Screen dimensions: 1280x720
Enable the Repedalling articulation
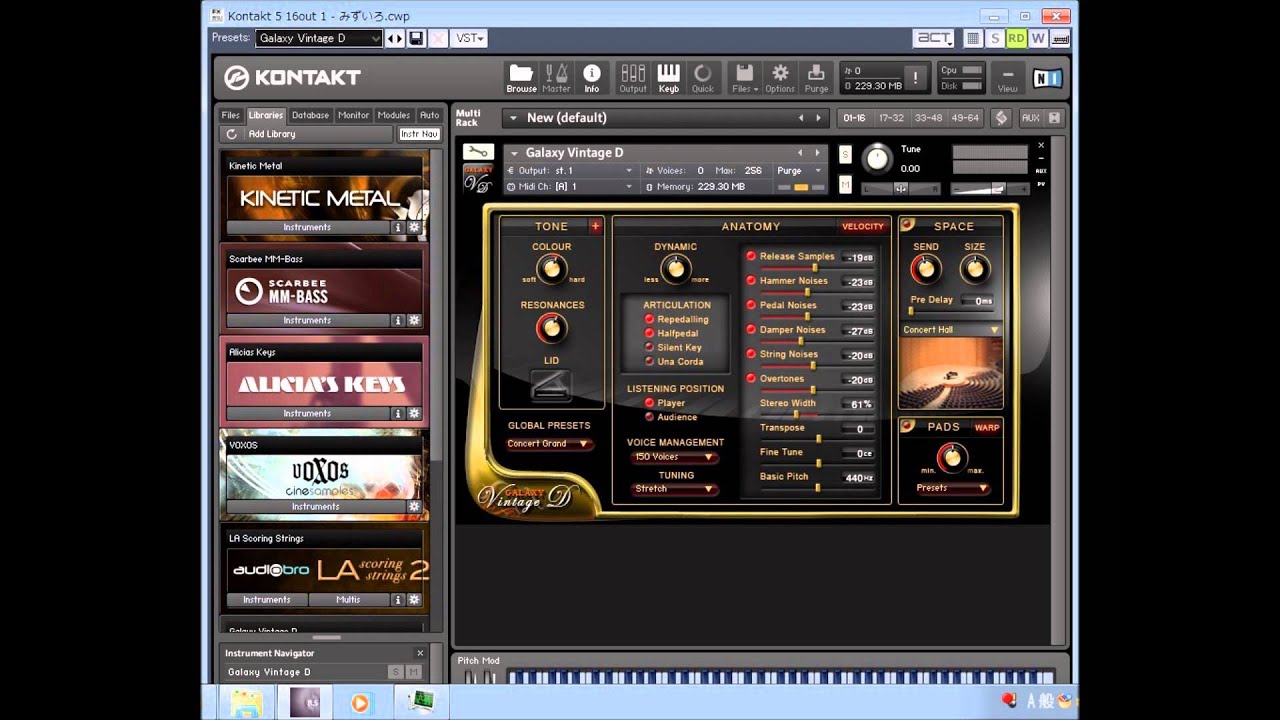click(649, 319)
